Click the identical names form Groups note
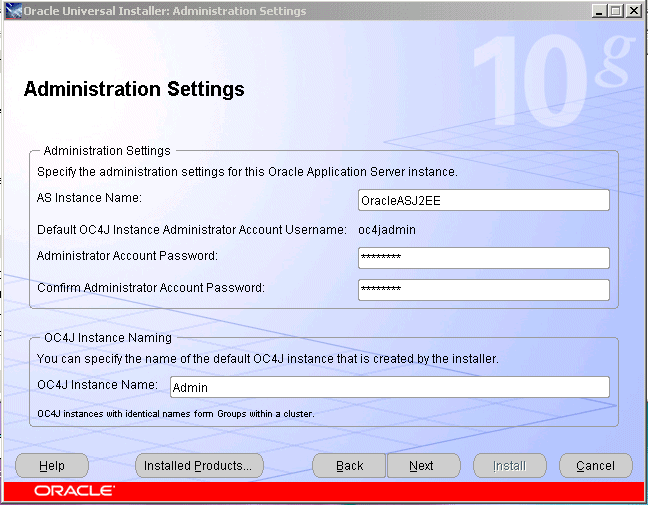The height and width of the screenshot is (505, 648). (176, 414)
